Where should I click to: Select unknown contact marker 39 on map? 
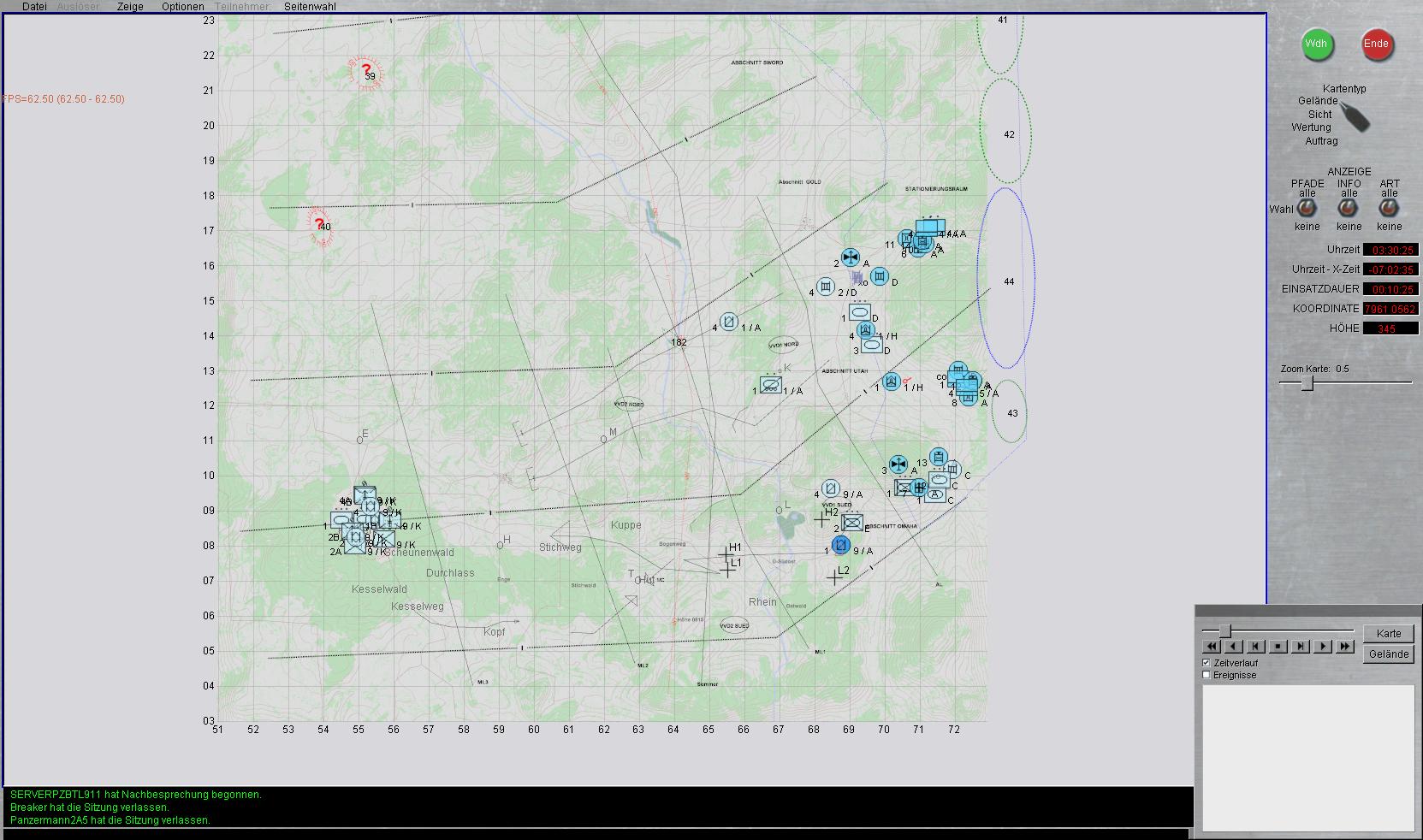366,72
